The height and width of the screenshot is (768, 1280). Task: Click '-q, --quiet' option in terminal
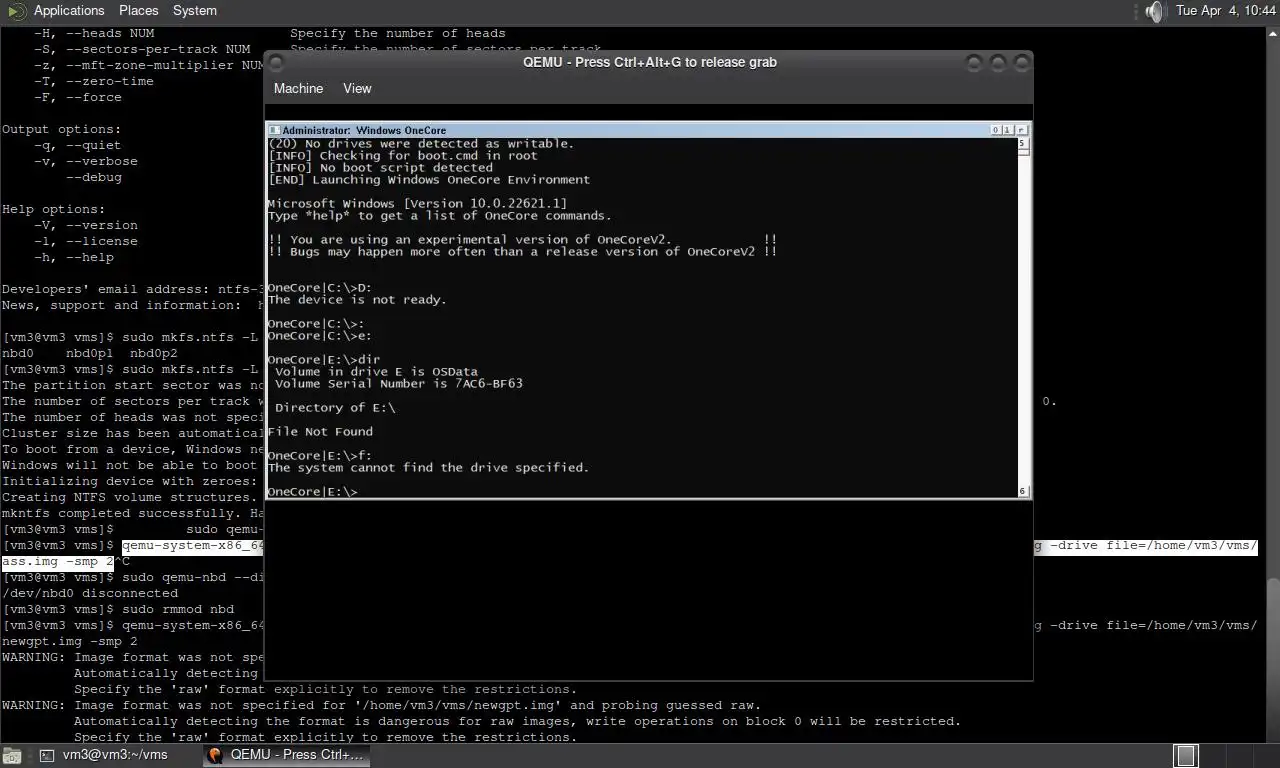pyautogui.click(x=78, y=145)
